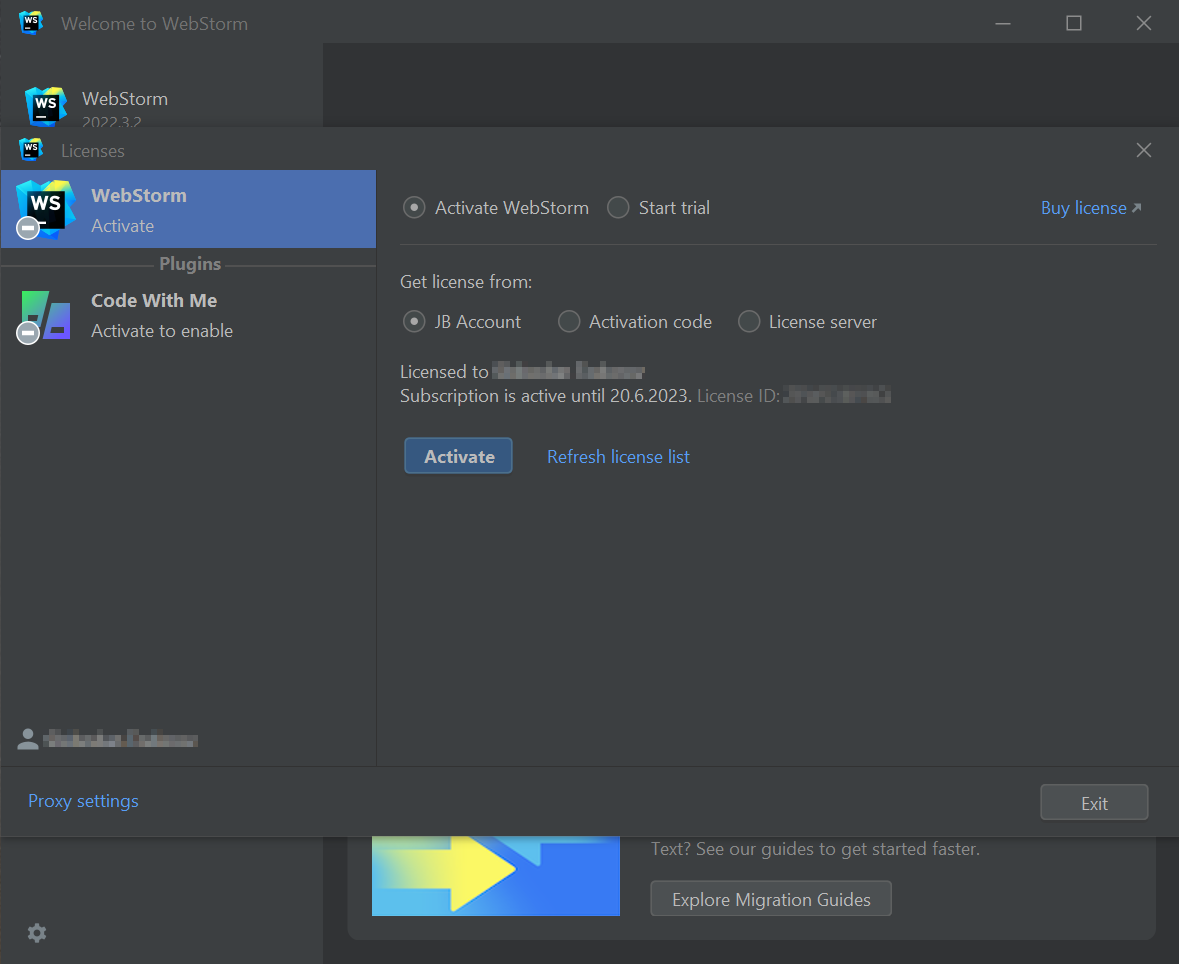Image resolution: width=1179 pixels, height=964 pixels.
Task: Open the Buy license link
Action: point(1091,208)
